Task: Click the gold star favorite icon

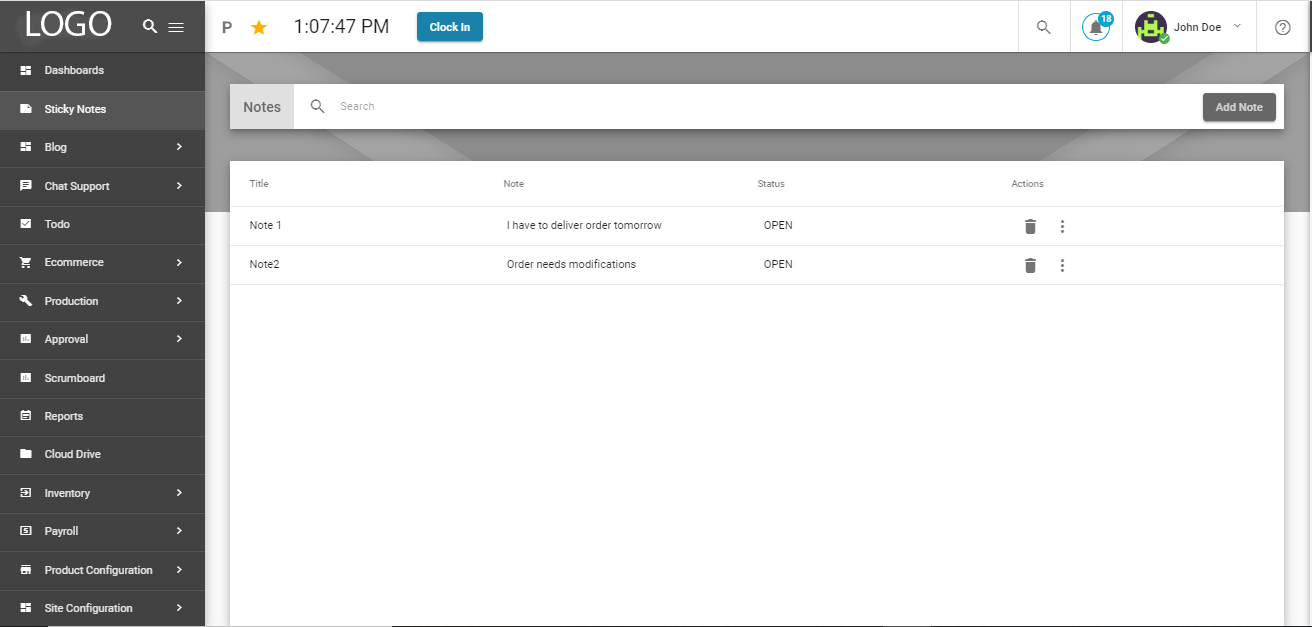Action: tap(259, 27)
